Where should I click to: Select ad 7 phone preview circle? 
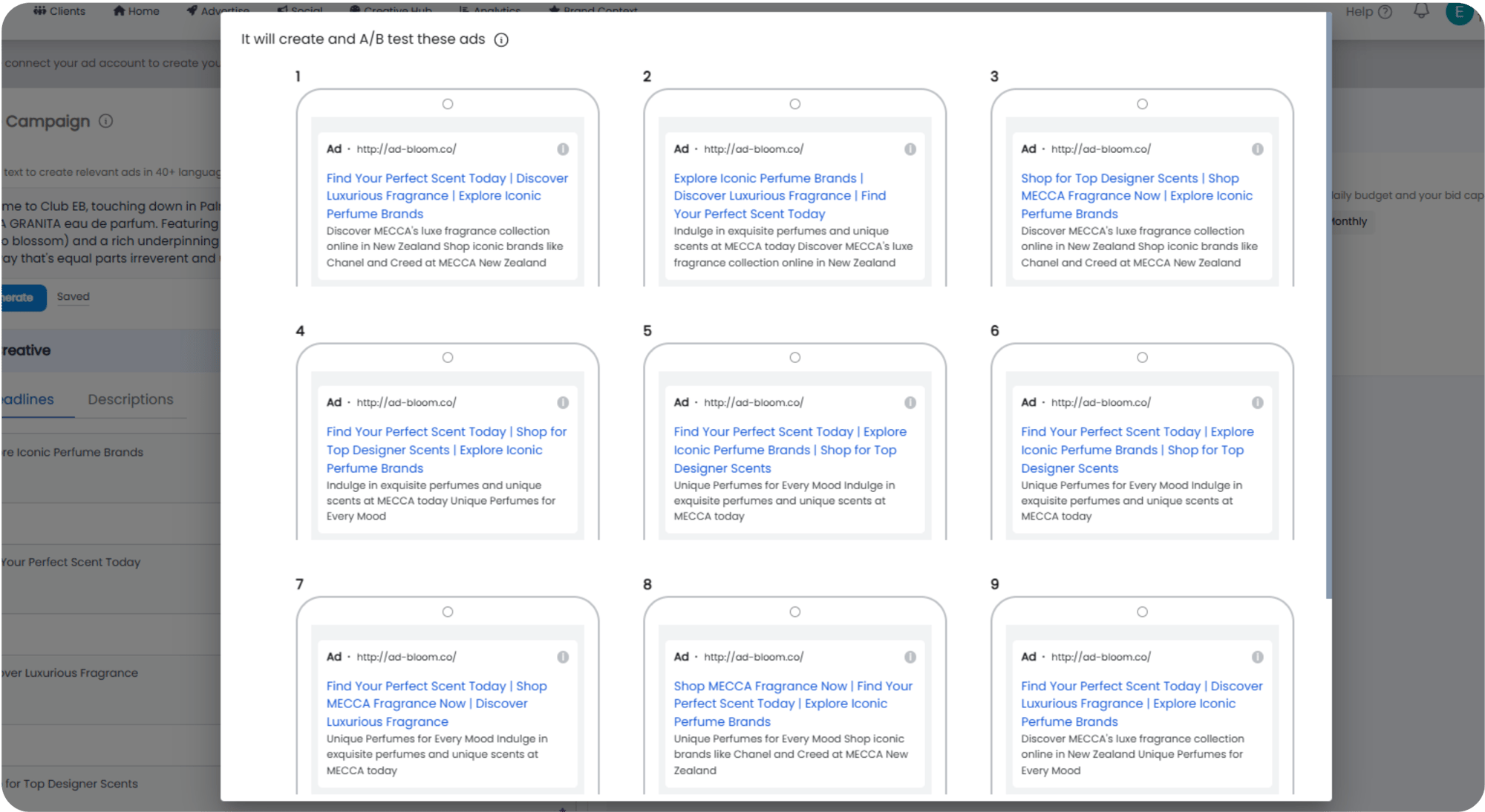pos(448,612)
